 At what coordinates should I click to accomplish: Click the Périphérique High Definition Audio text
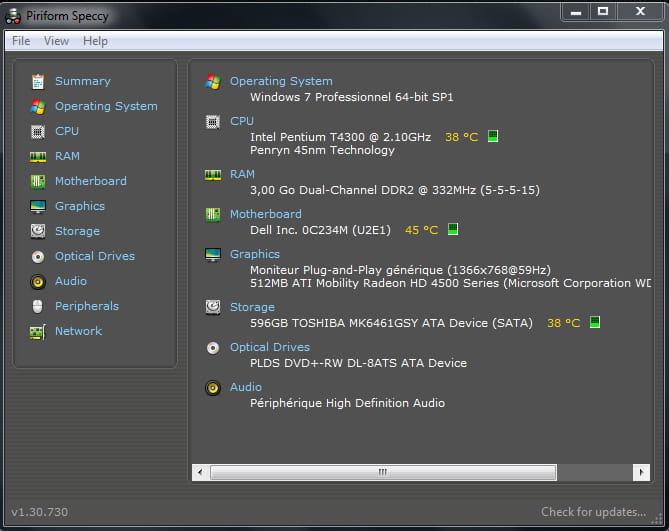pos(347,403)
